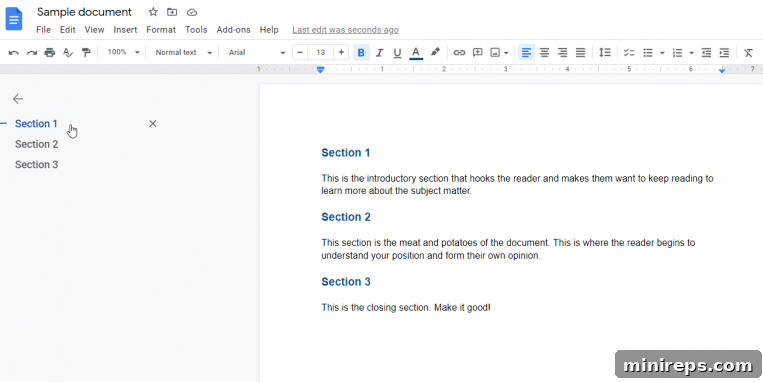
Task: Clear formatting
Action: 748,53
